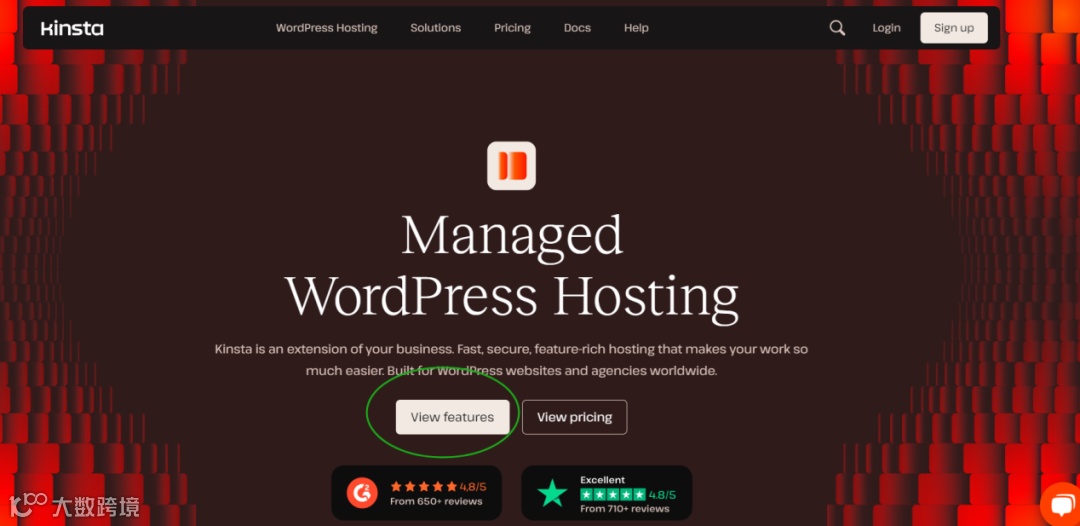Click the Kinsta logo
The height and width of the screenshot is (526, 1080).
(x=72, y=28)
